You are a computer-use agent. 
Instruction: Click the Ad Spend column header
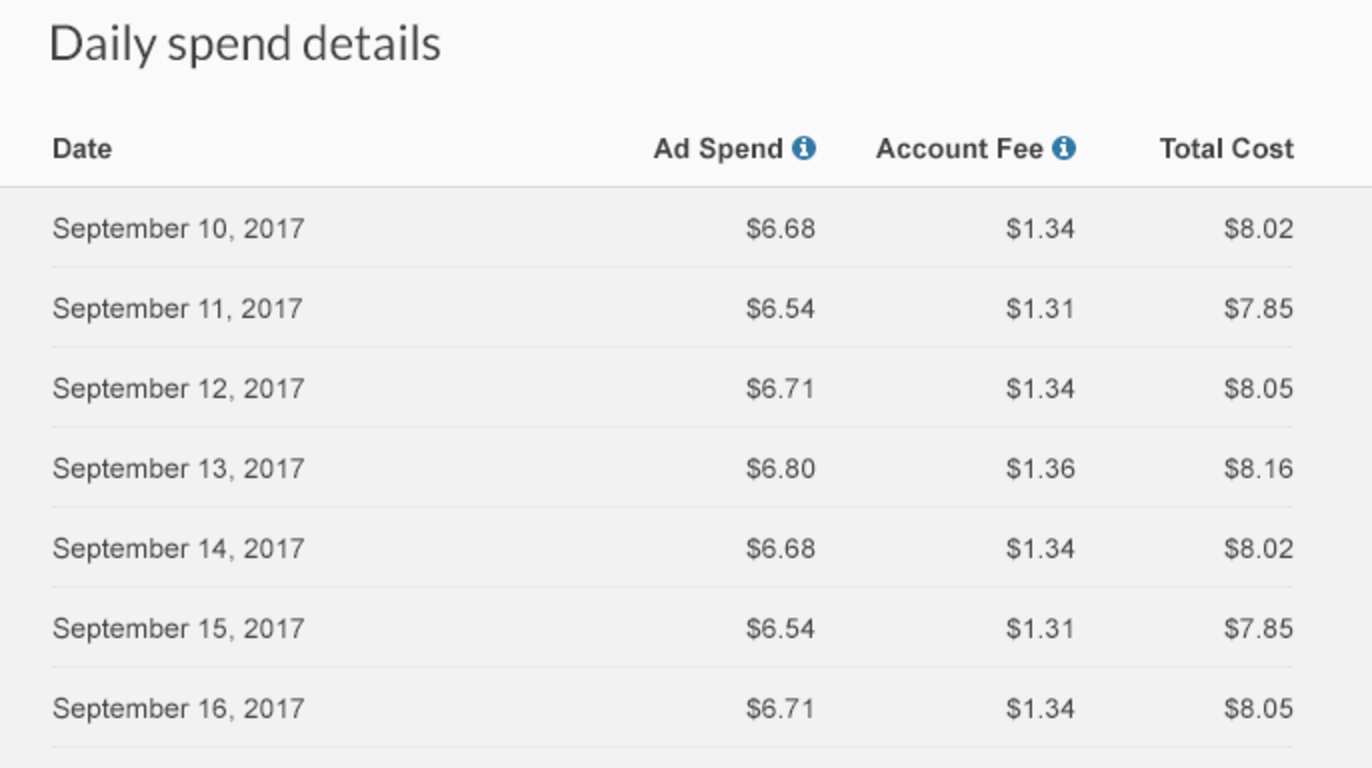click(718, 149)
